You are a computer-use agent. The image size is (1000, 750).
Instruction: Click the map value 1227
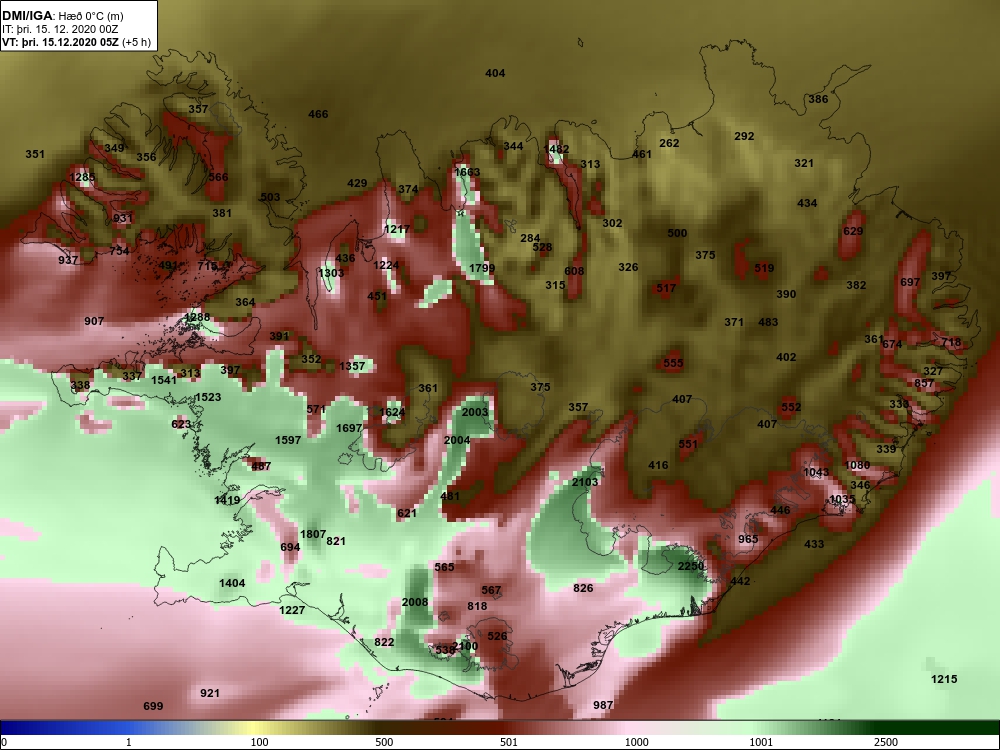tap(292, 610)
